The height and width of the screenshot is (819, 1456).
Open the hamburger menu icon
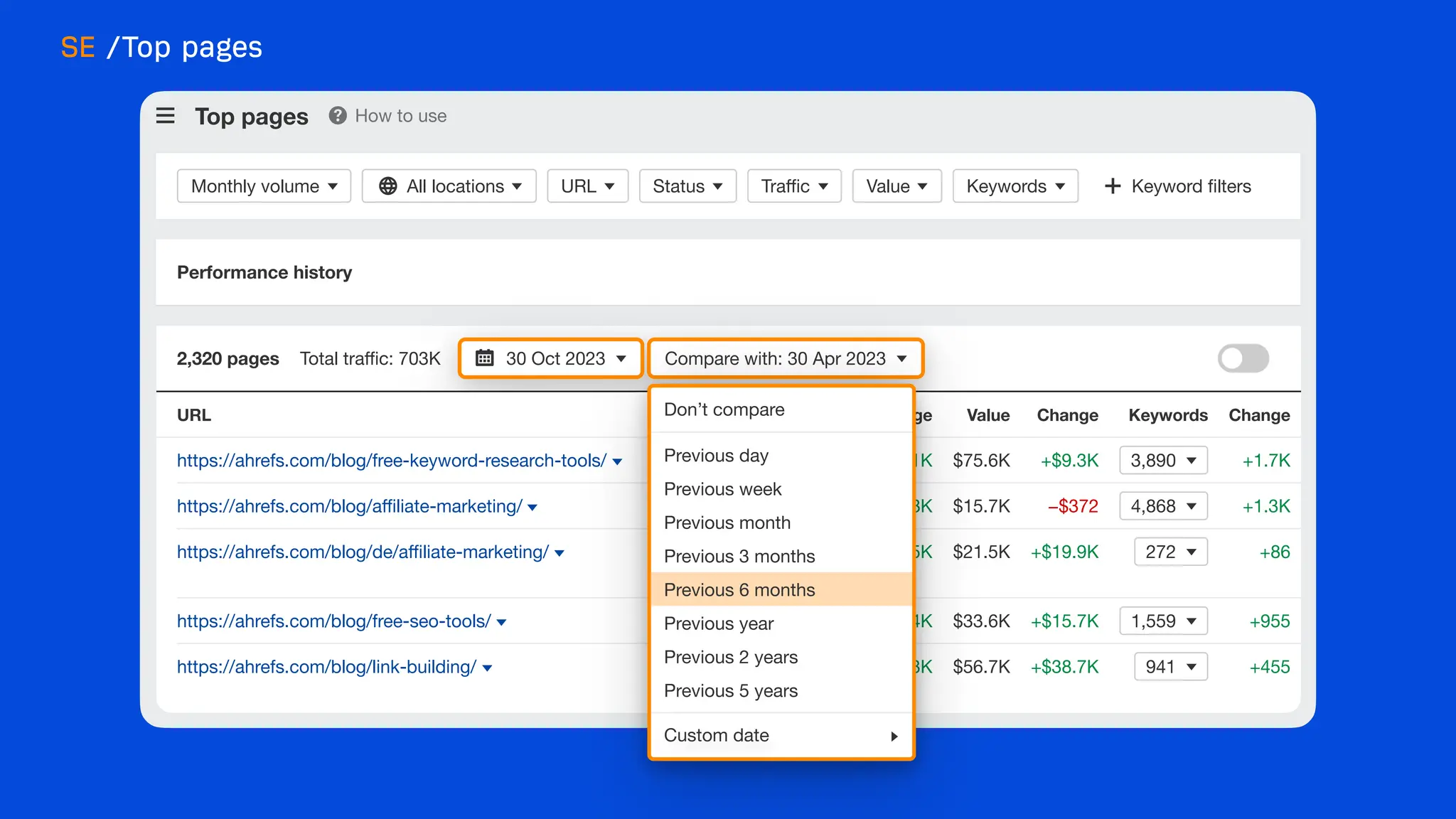(165, 116)
